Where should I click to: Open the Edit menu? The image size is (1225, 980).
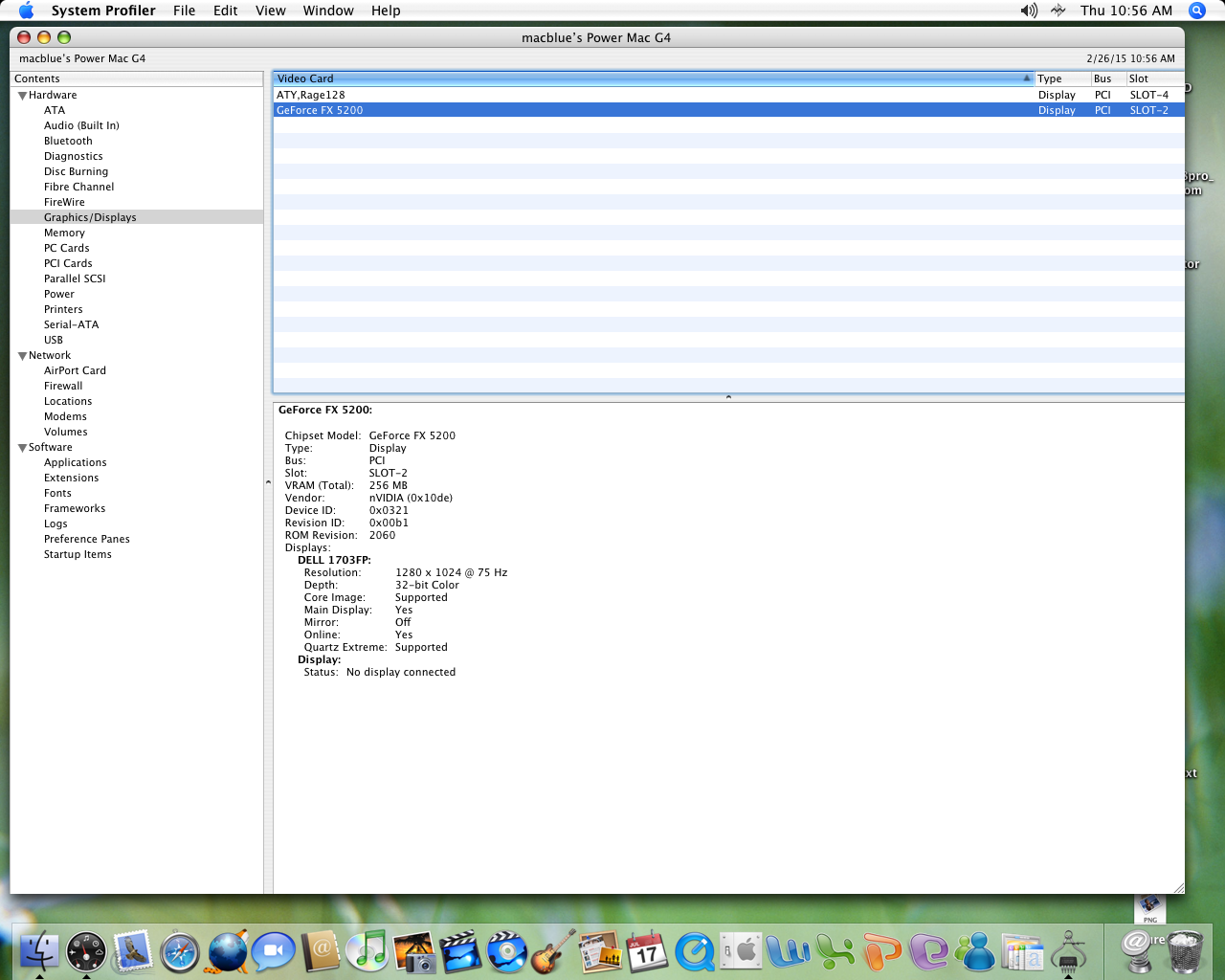[226, 11]
